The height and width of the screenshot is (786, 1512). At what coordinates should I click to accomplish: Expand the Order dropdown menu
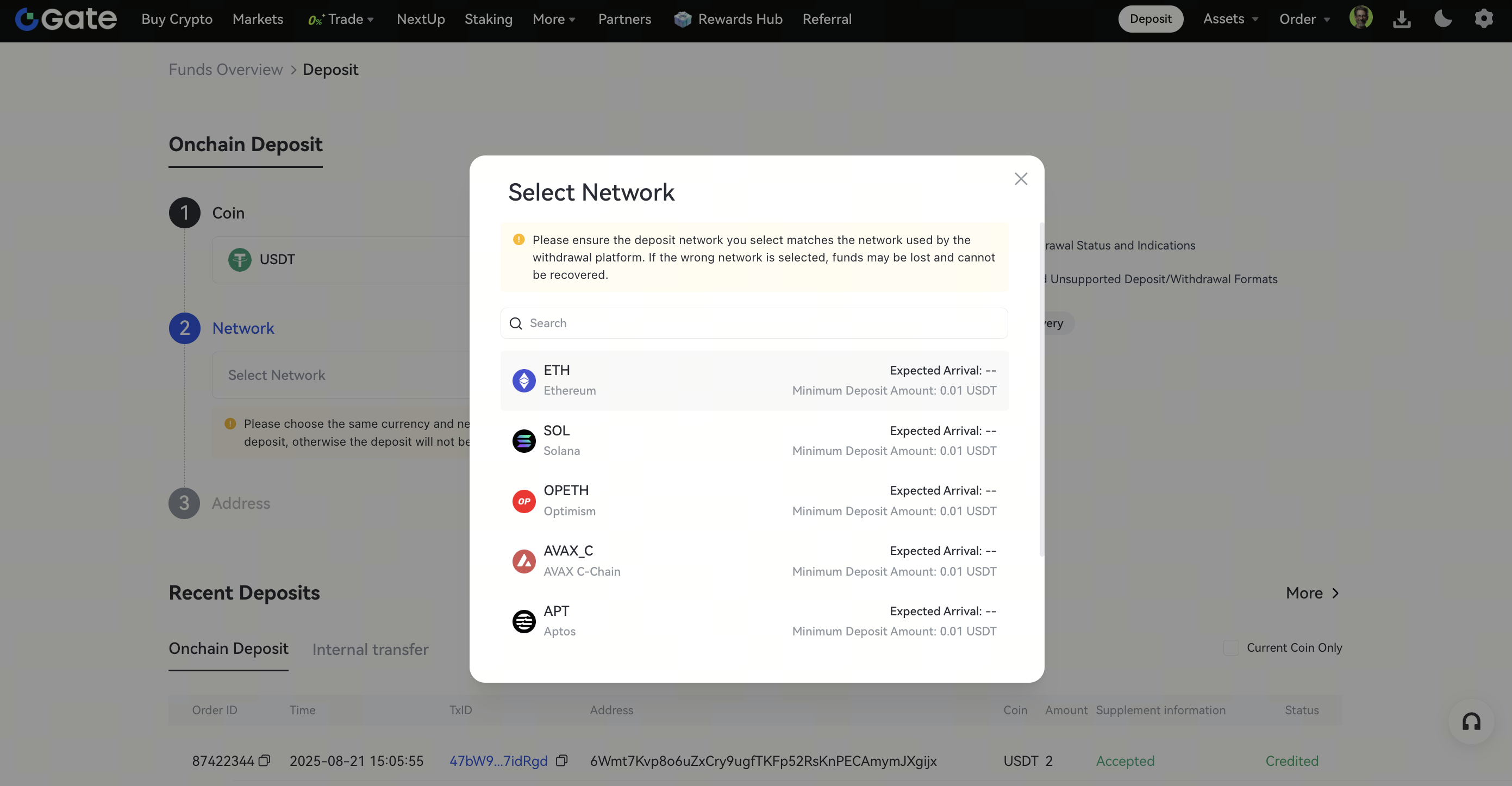(1304, 19)
